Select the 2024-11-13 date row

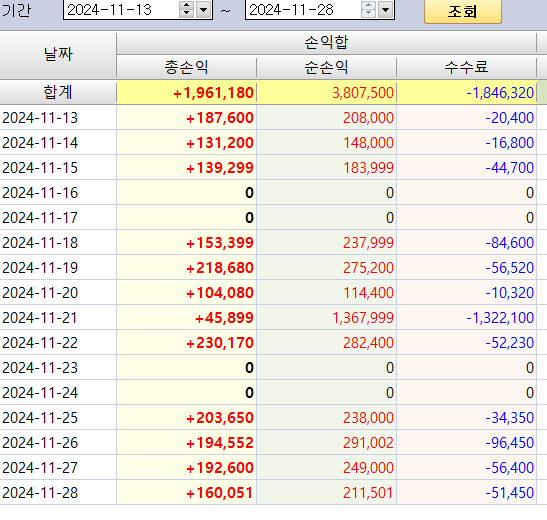[58, 118]
